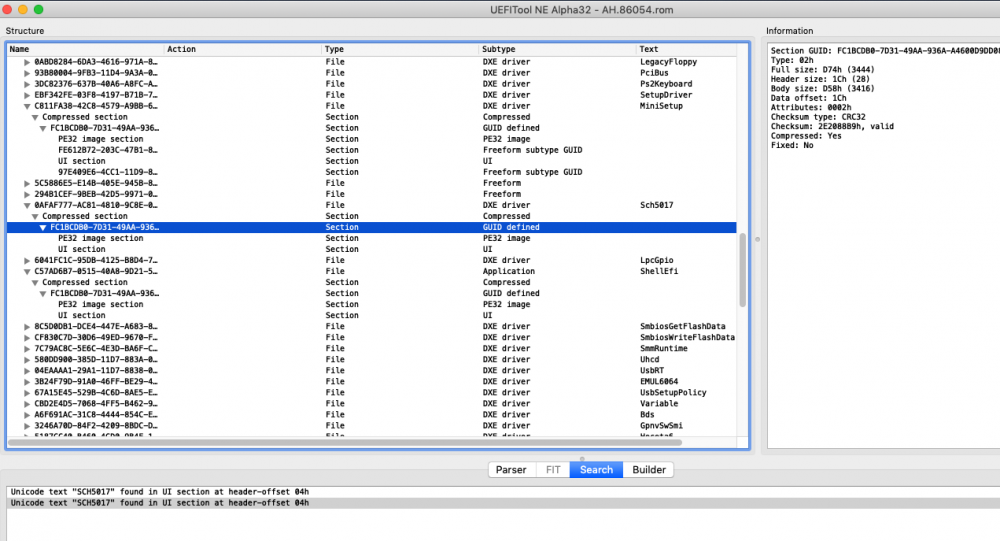Select the GpnvSwSmi file 3246A70D row
This screenshot has width=1000, height=541.
tap(371, 426)
